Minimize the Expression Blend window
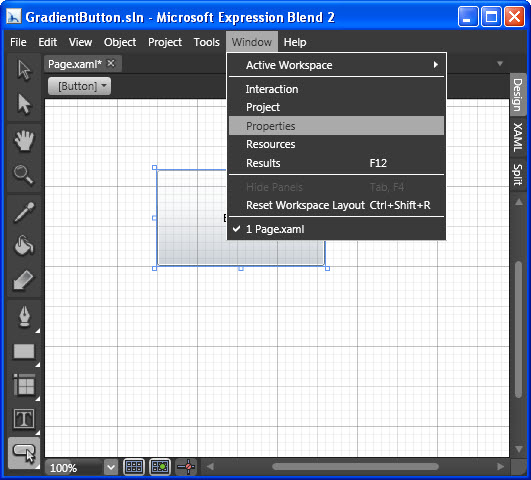The image size is (531, 480). (x=468, y=16)
